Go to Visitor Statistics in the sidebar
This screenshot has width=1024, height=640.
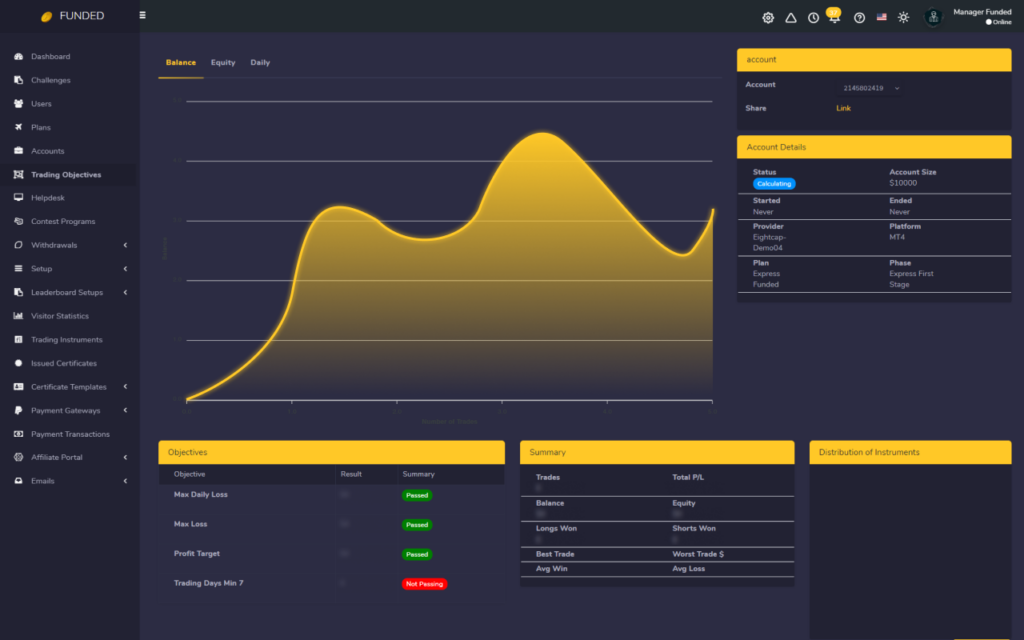59,316
